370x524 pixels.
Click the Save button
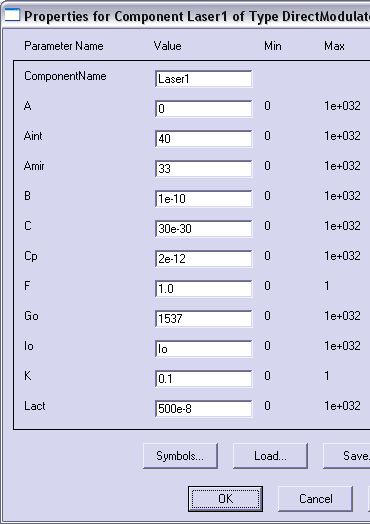click(347, 456)
